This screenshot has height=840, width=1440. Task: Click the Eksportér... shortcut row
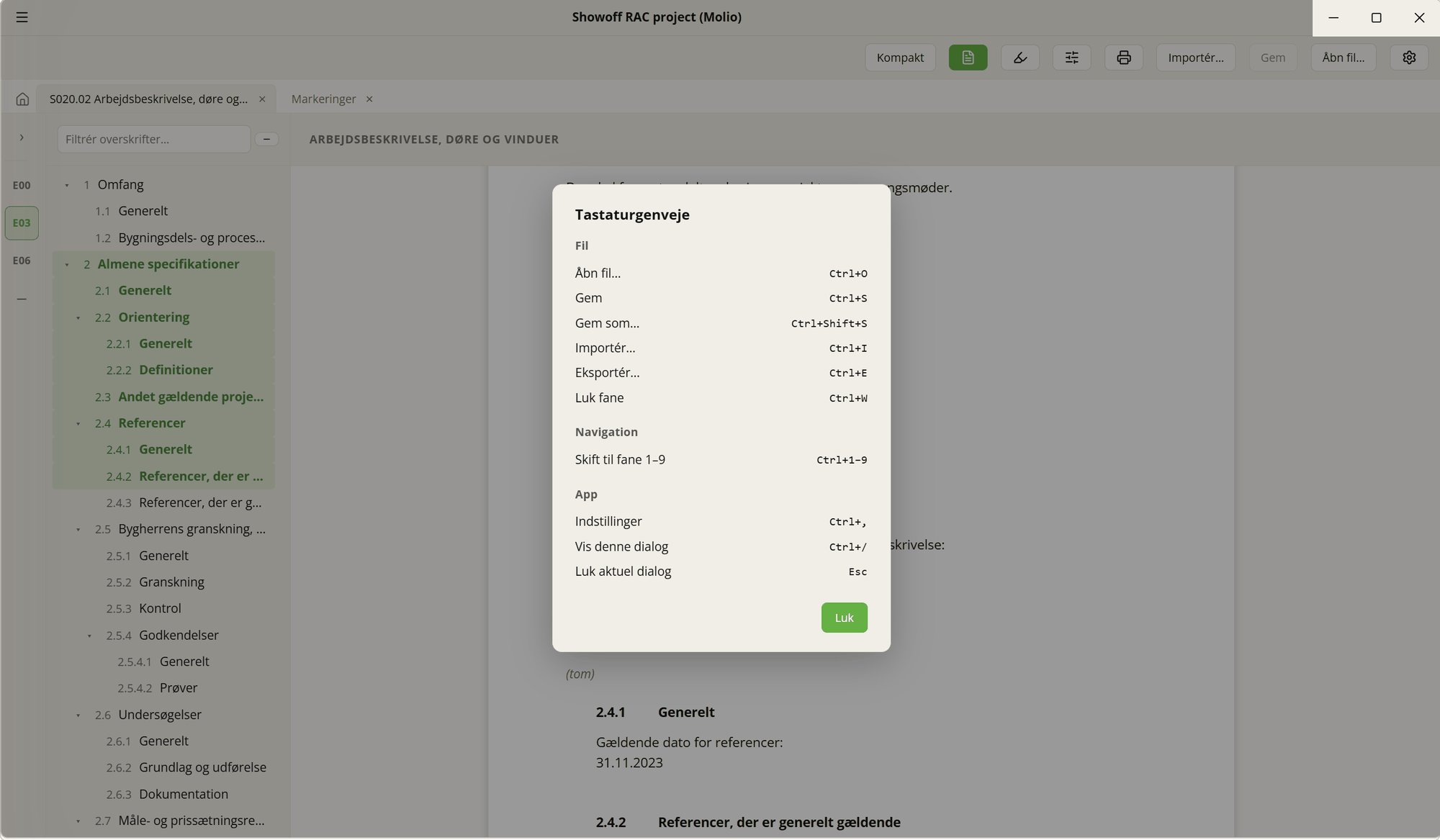(x=721, y=373)
